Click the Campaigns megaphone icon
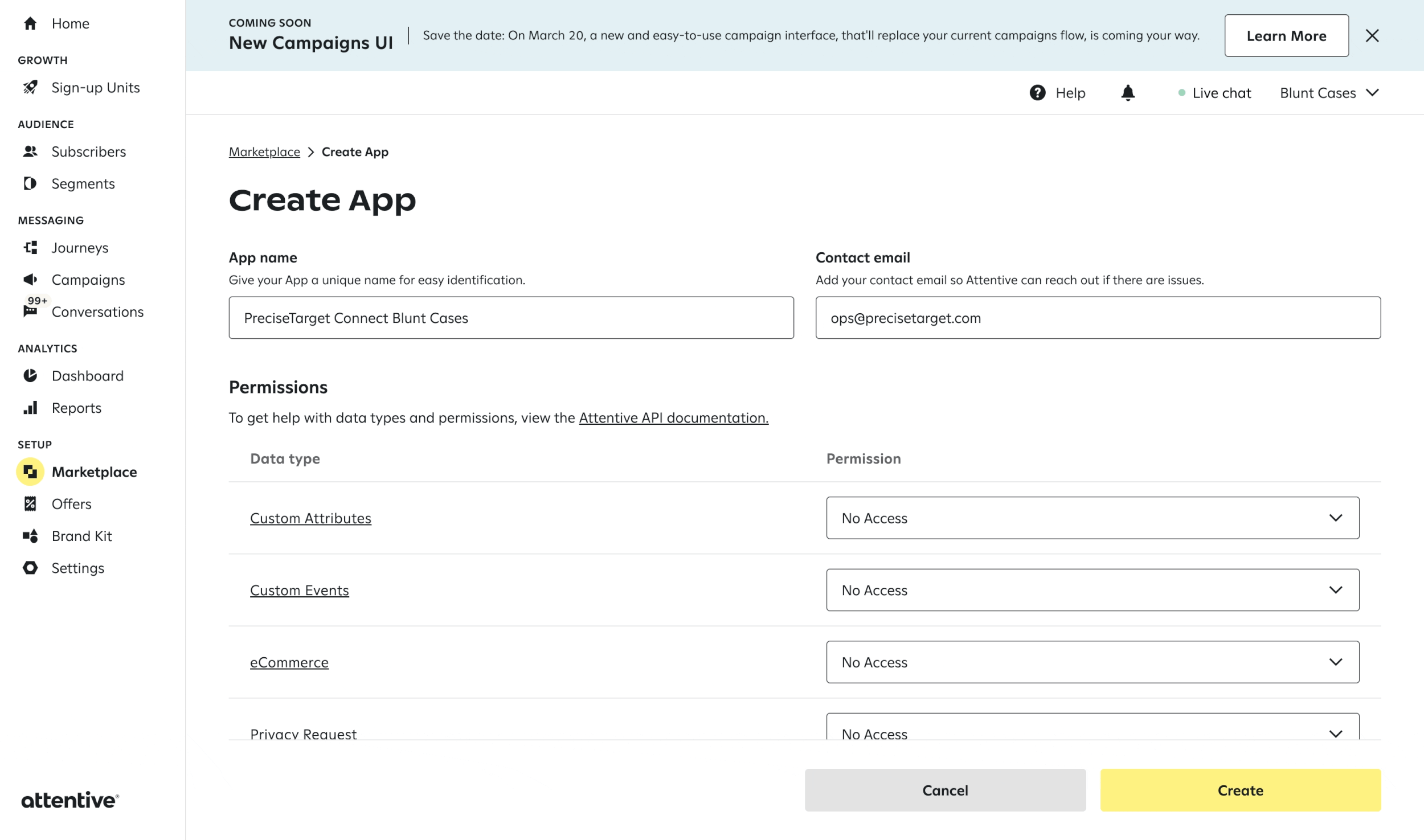 30,280
